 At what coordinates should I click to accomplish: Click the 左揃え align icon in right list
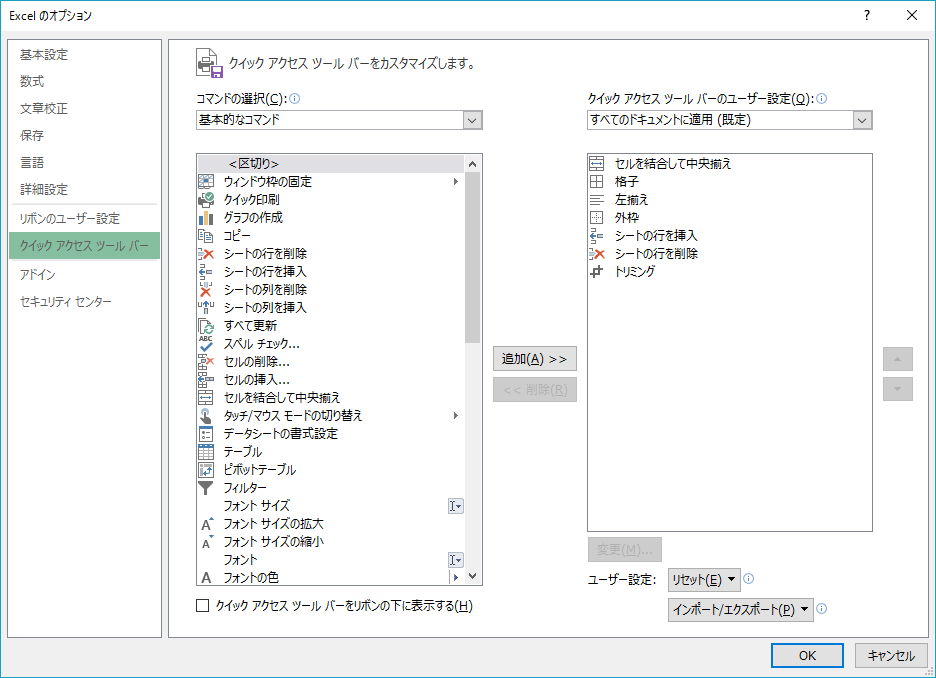point(596,199)
